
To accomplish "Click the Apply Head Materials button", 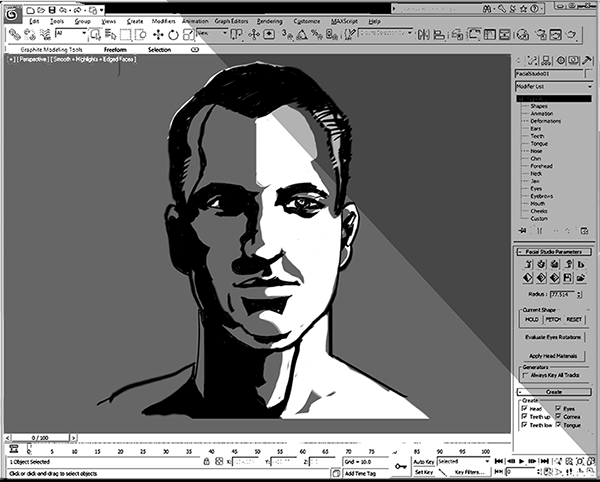I will click(553, 355).
